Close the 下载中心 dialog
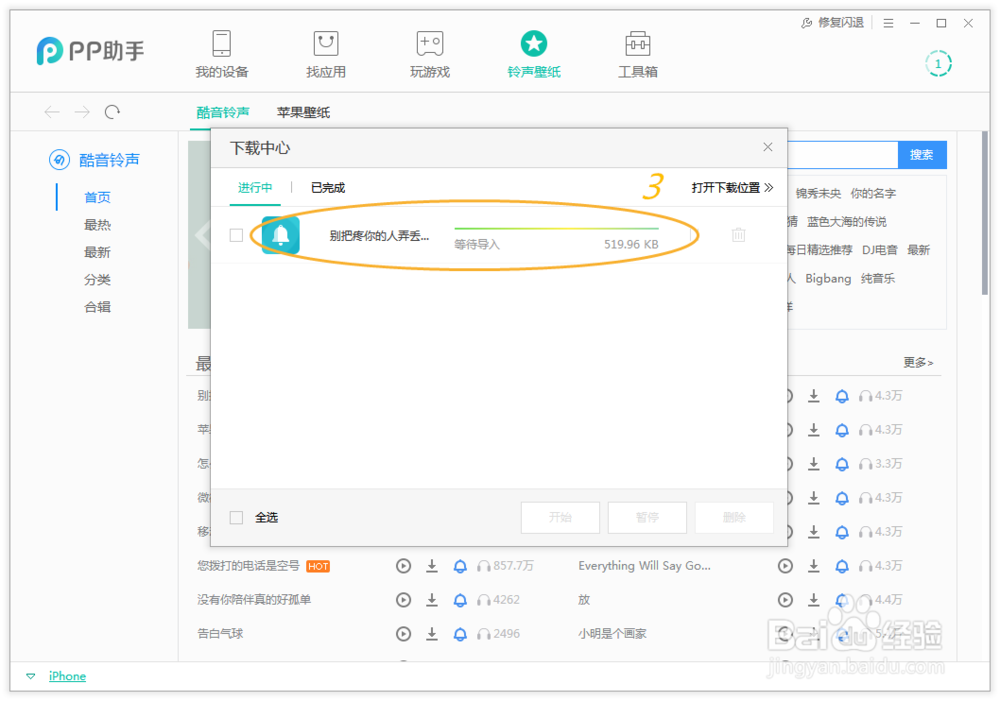1000x701 pixels. pyautogui.click(x=768, y=147)
